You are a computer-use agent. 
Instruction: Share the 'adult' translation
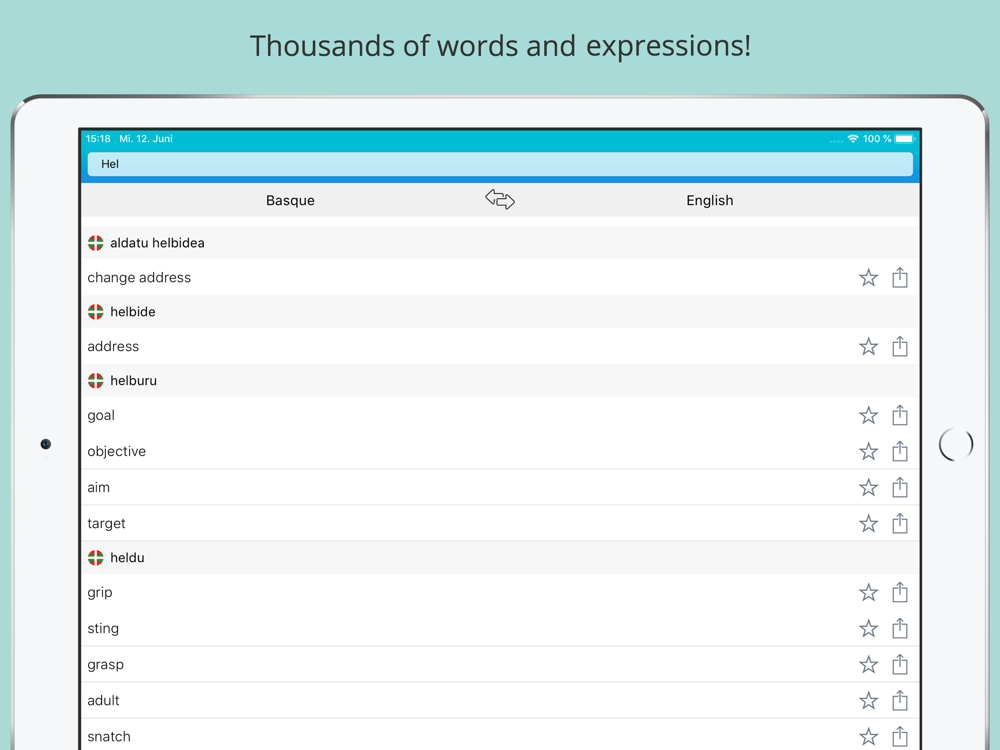[x=899, y=700]
